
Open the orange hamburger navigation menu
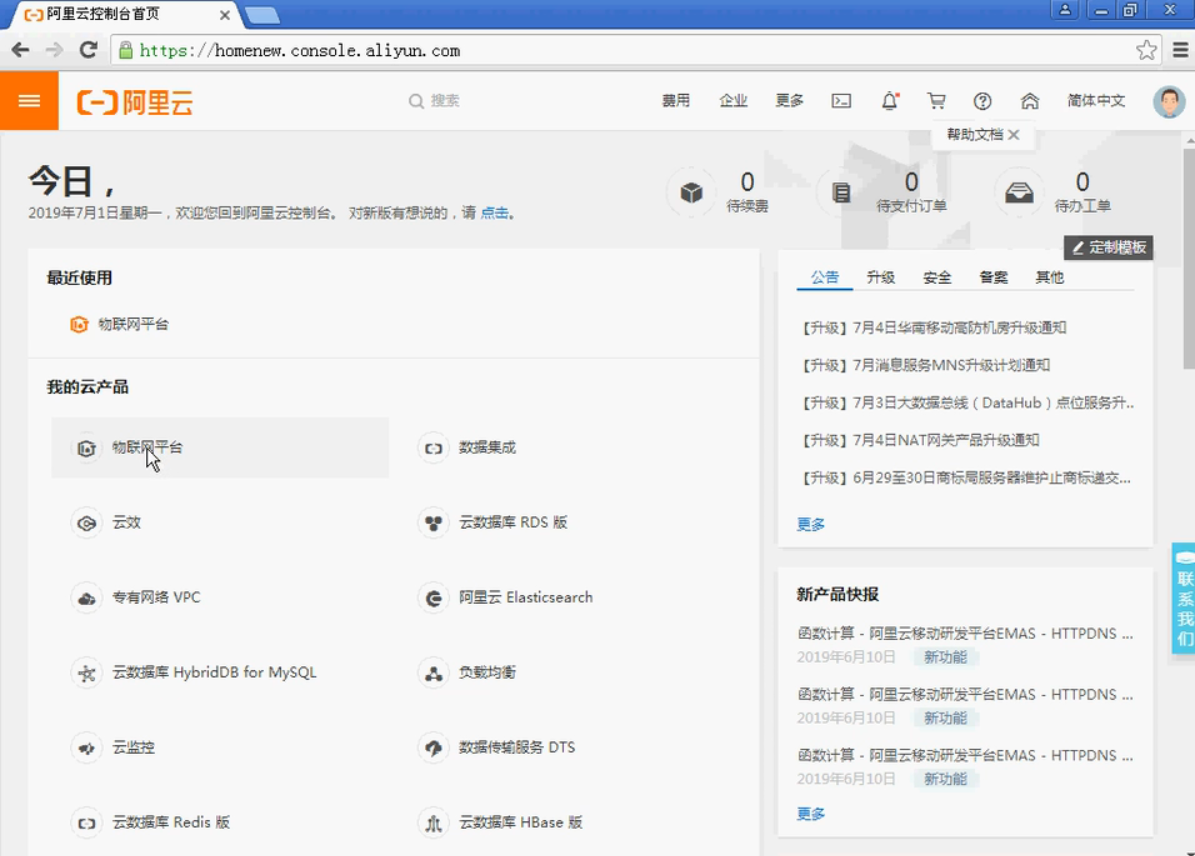29,101
